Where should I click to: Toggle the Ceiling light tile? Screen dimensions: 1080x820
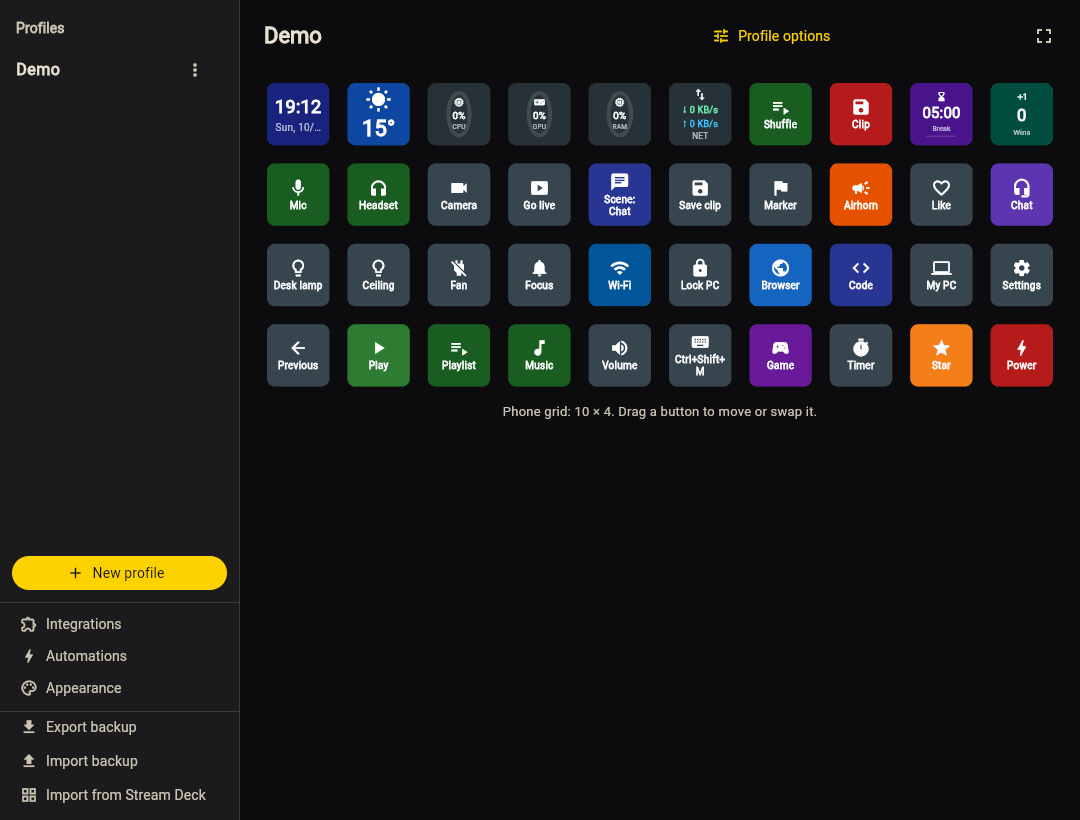(378, 275)
